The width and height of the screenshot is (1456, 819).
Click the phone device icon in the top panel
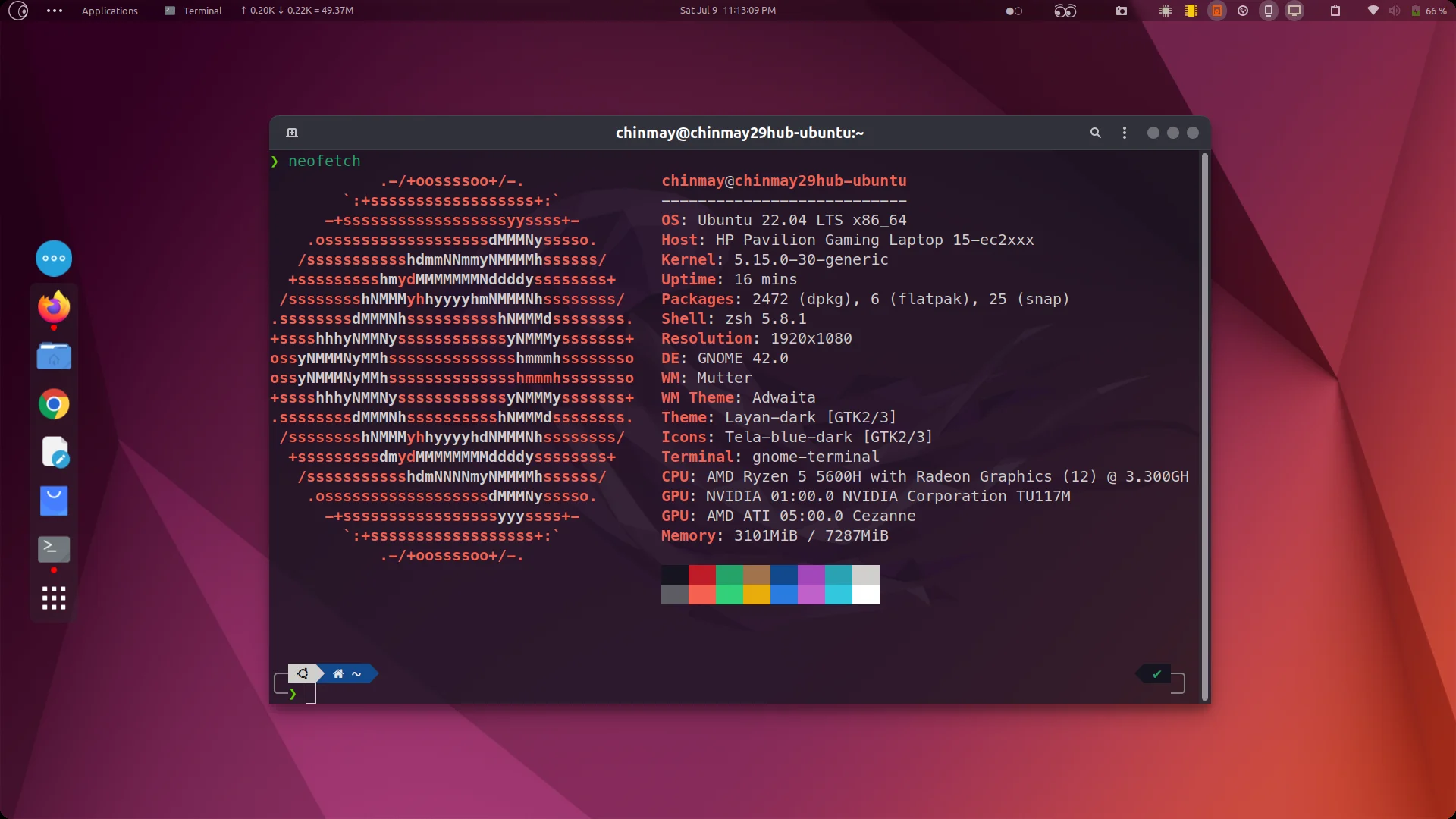[1269, 11]
